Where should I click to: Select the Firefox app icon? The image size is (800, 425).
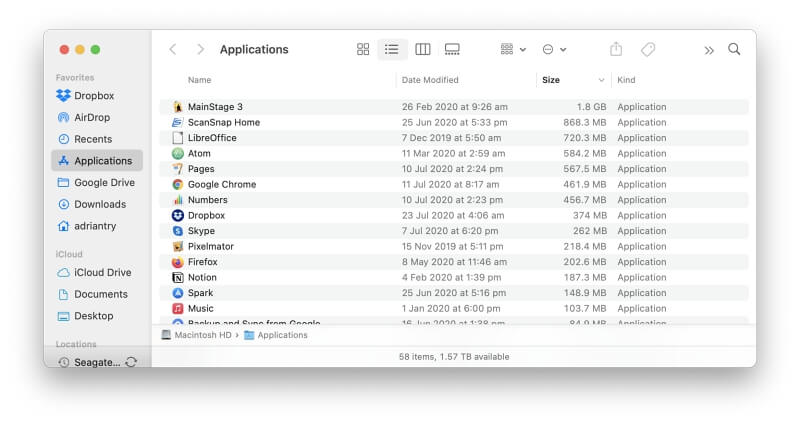click(x=178, y=262)
